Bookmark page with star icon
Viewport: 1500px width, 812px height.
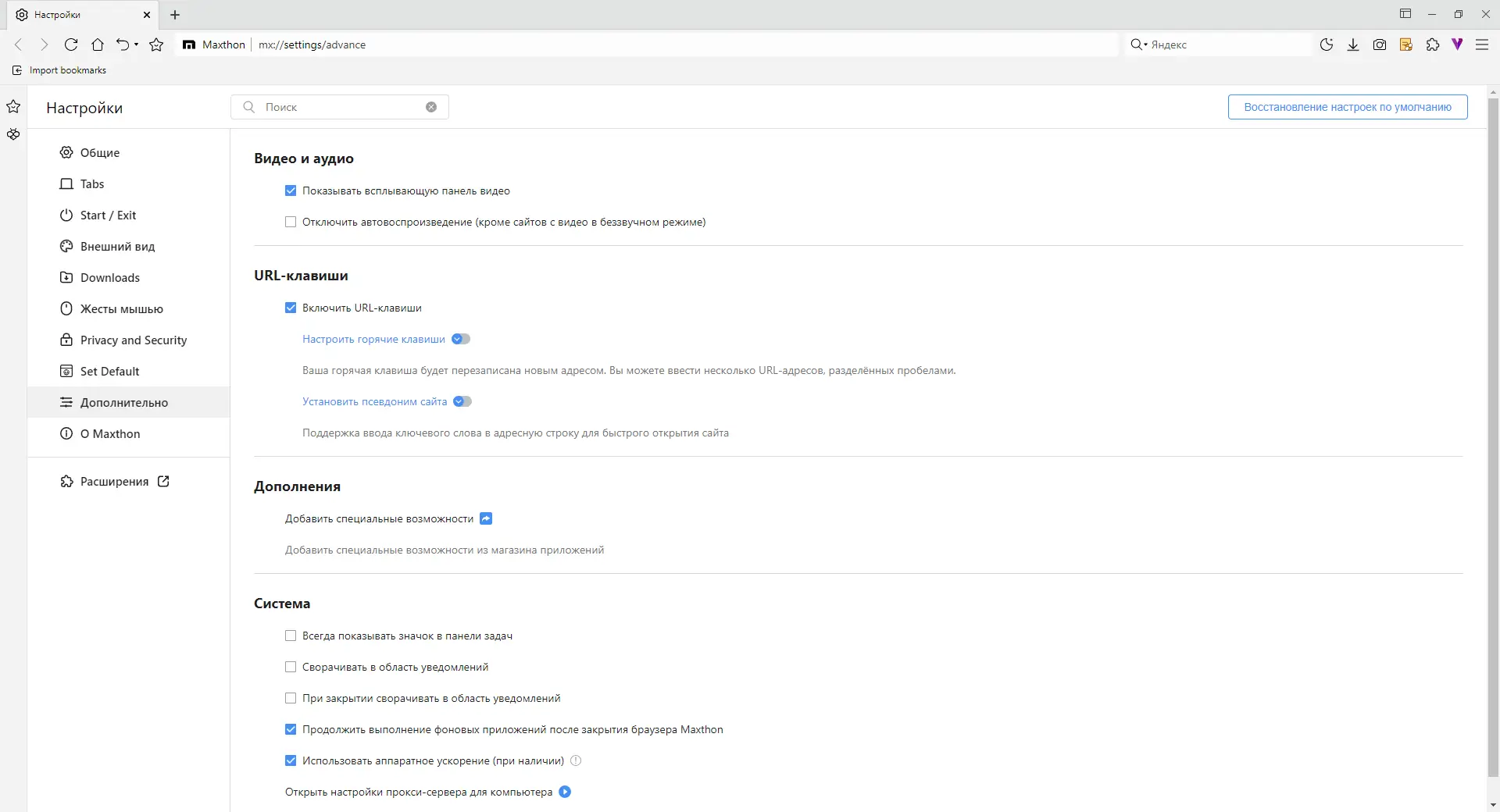(x=156, y=45)
